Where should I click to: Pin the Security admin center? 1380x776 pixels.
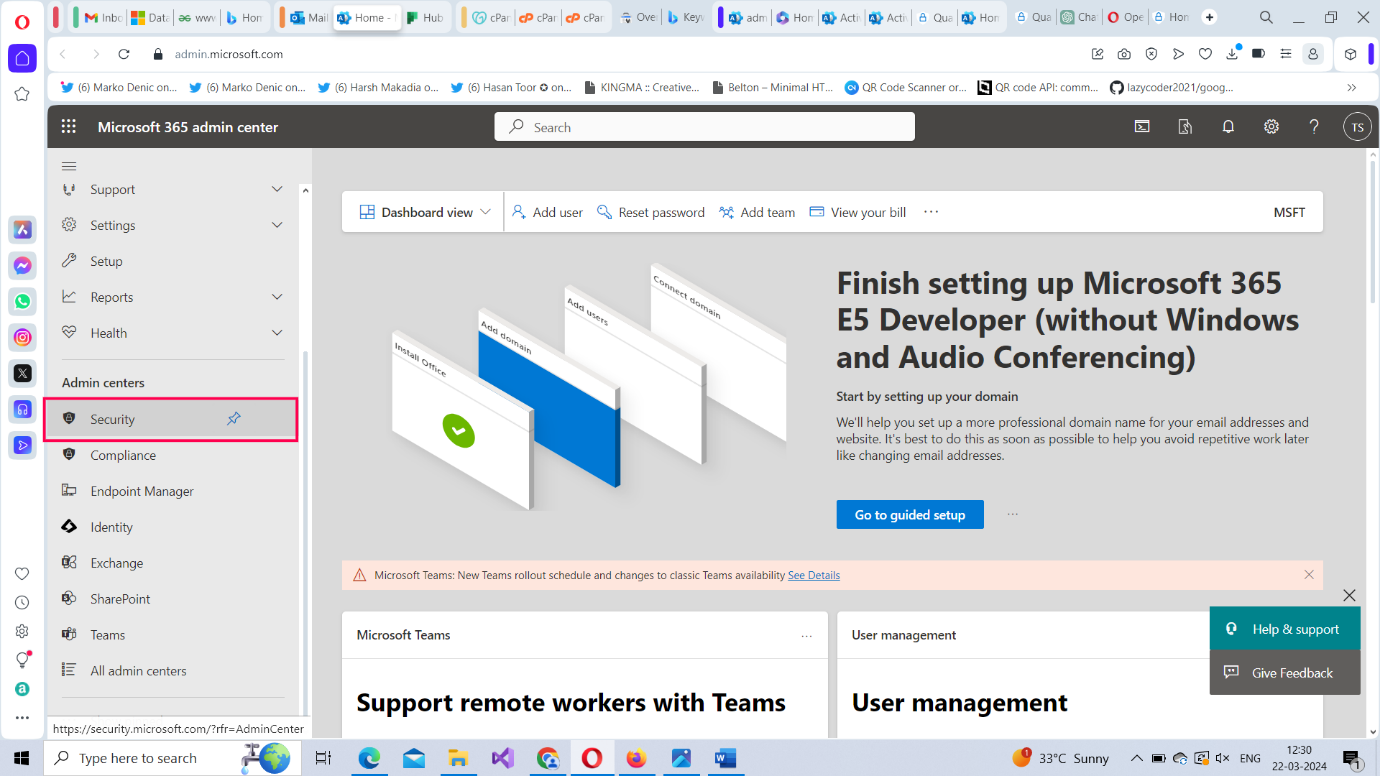click(234, 419)
